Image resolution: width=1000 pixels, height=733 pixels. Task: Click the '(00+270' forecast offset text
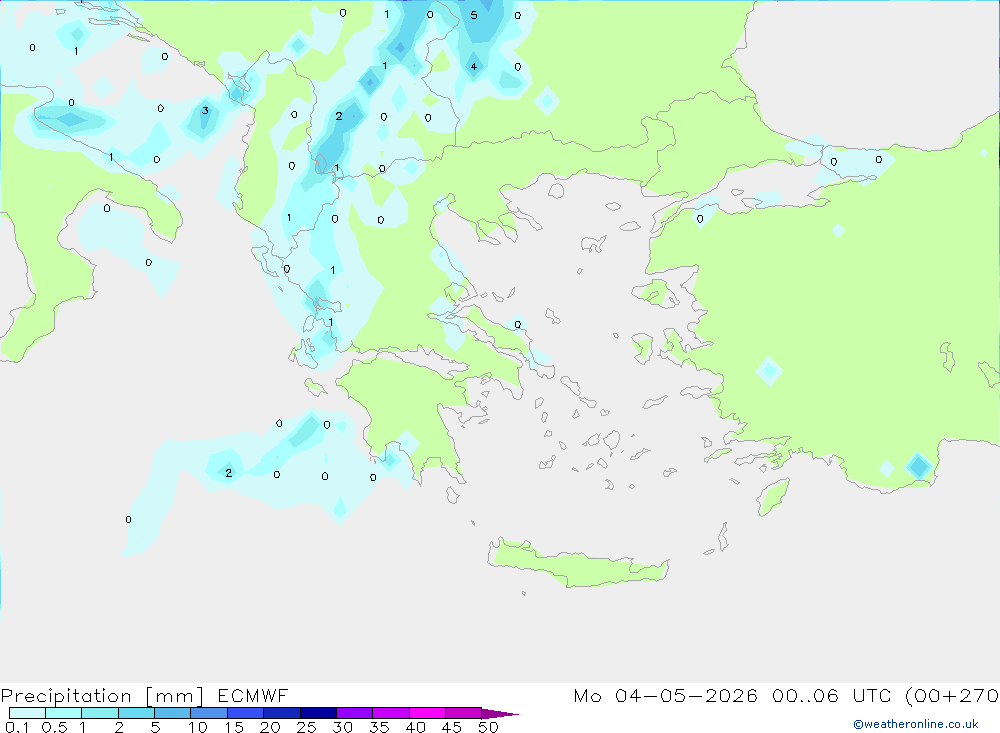pyautogui.click(x=952, y=695)
